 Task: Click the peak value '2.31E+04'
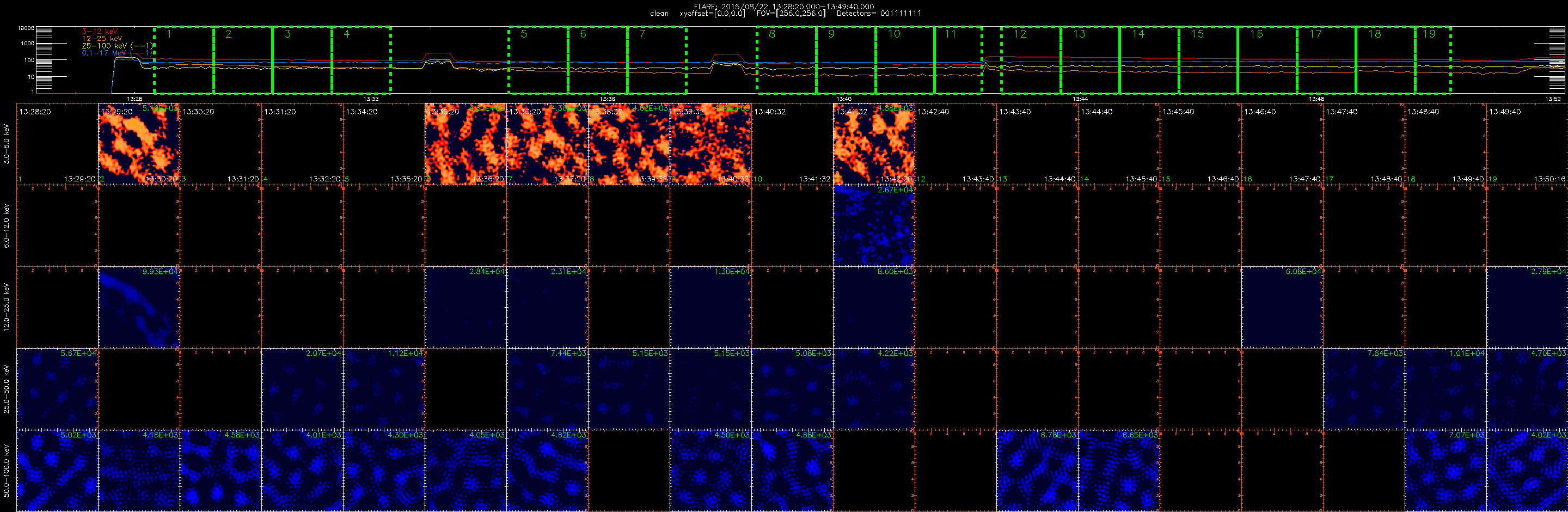tap(568, 272)
